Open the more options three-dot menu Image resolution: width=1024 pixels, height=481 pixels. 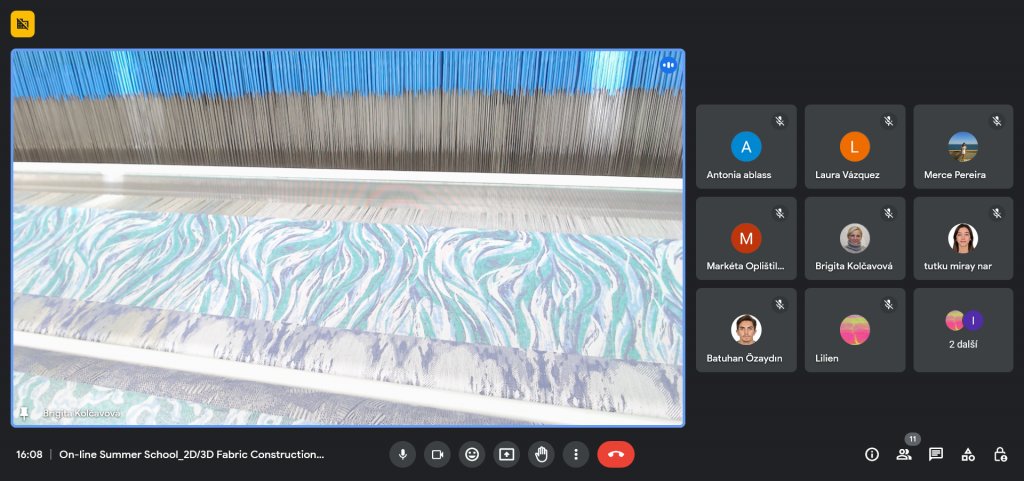coord(576,454)
